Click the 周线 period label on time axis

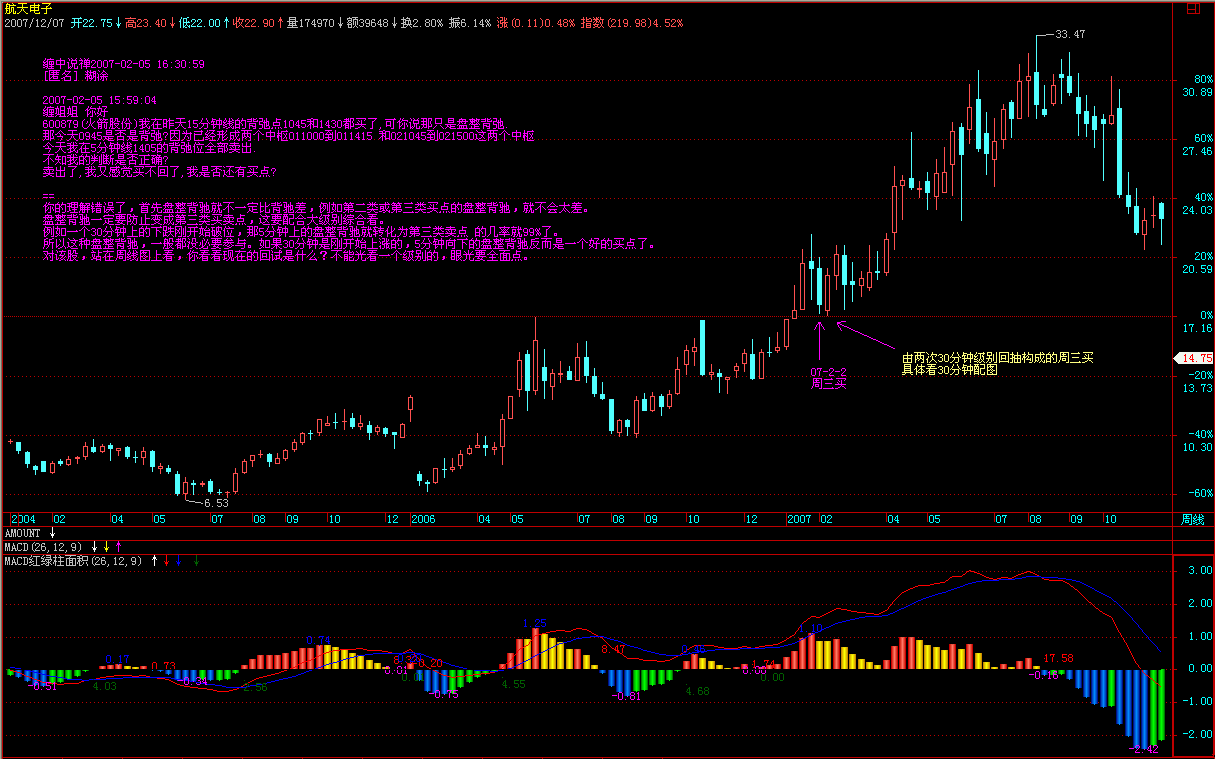1191,520
